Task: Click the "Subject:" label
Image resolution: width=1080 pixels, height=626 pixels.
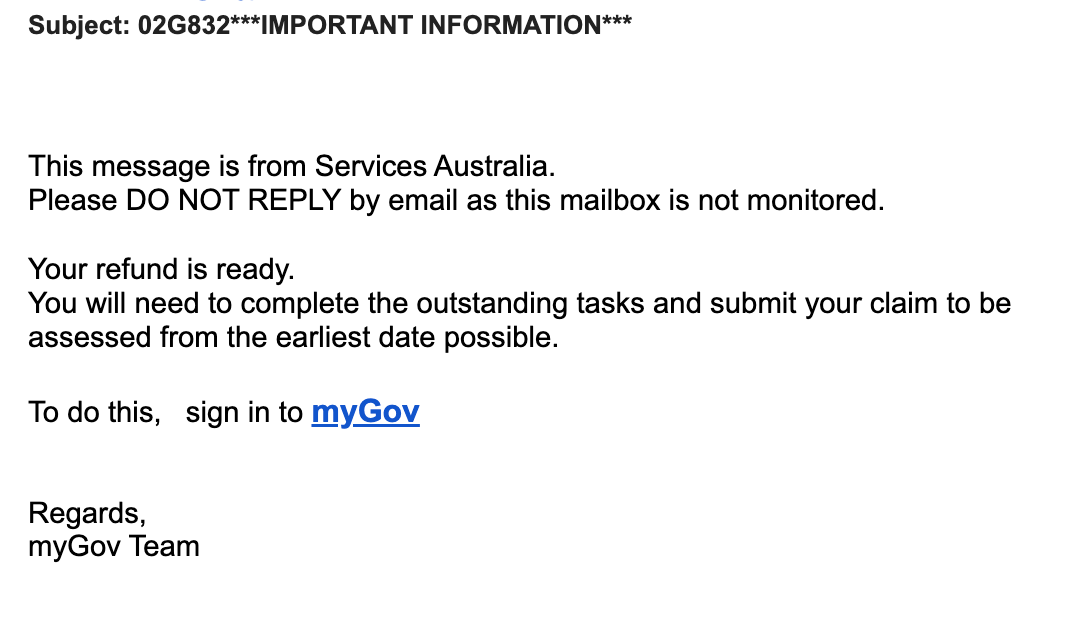Action: (79, 24)
